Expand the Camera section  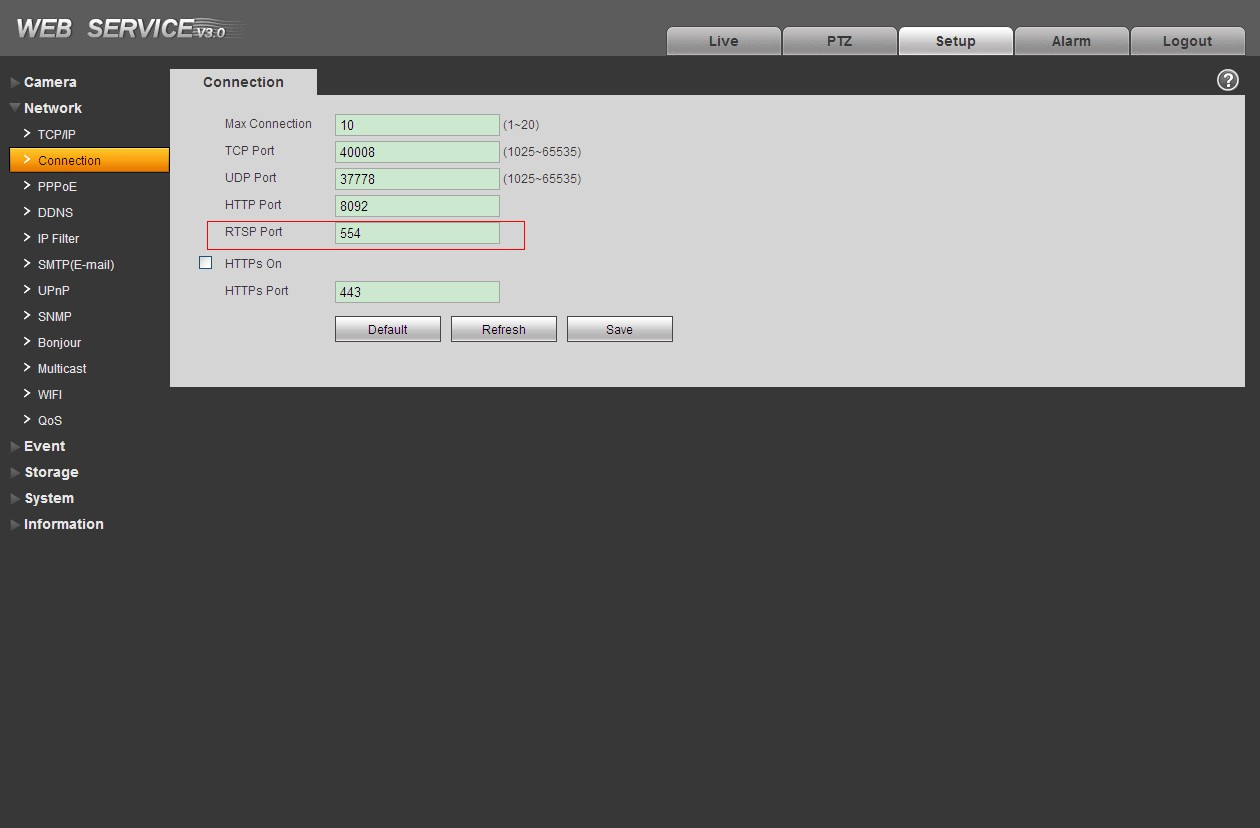click(x=50, y=82)
